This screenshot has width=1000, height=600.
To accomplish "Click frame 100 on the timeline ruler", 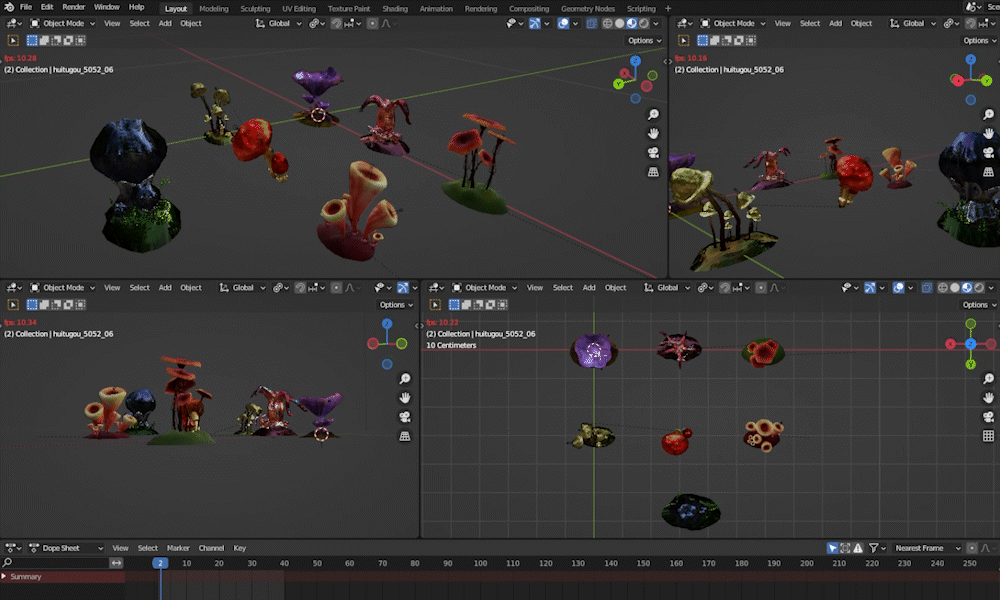I will click(481, 564).
